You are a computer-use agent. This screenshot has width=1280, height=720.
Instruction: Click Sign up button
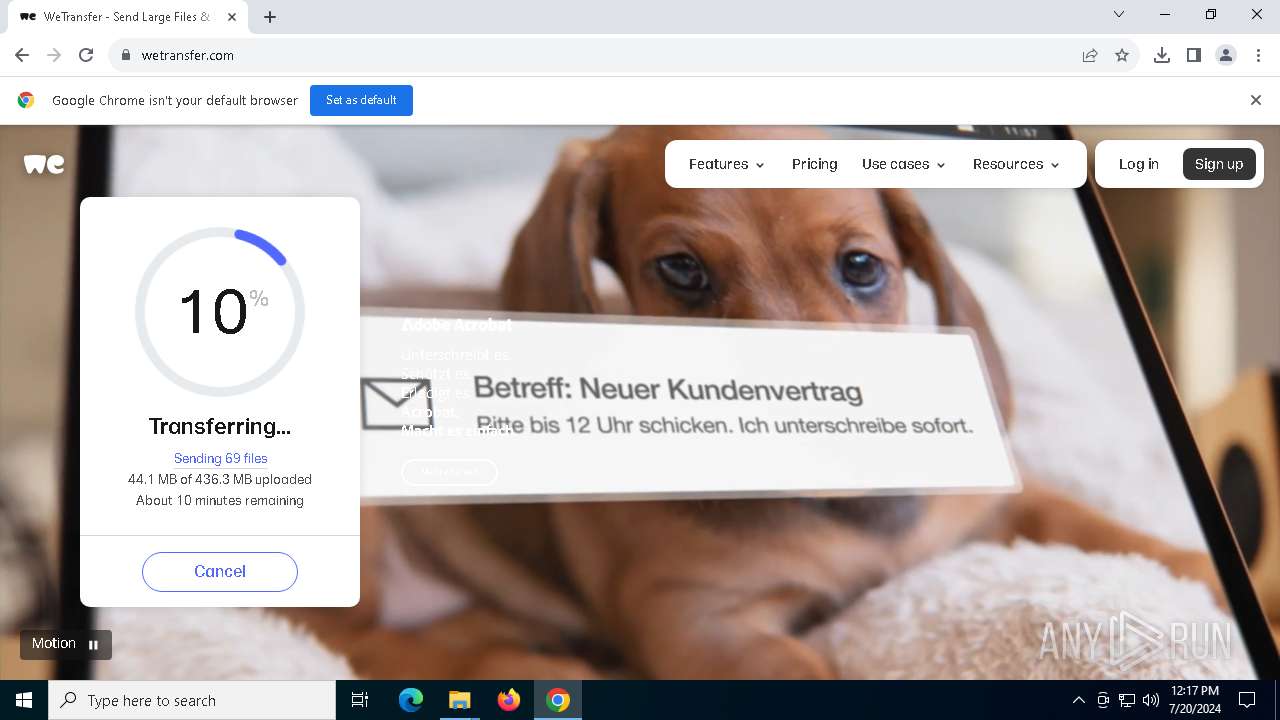[1219, 164]
